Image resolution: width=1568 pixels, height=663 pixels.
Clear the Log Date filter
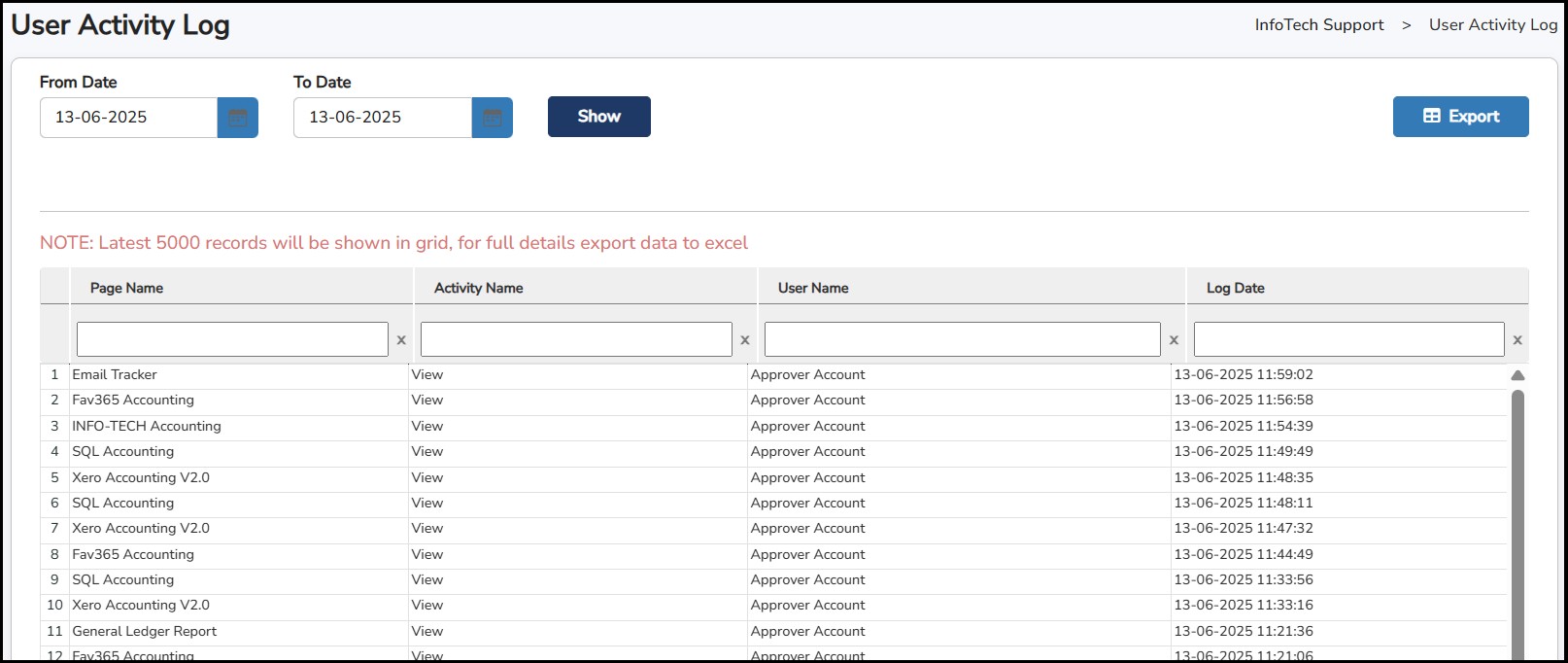1517,340
